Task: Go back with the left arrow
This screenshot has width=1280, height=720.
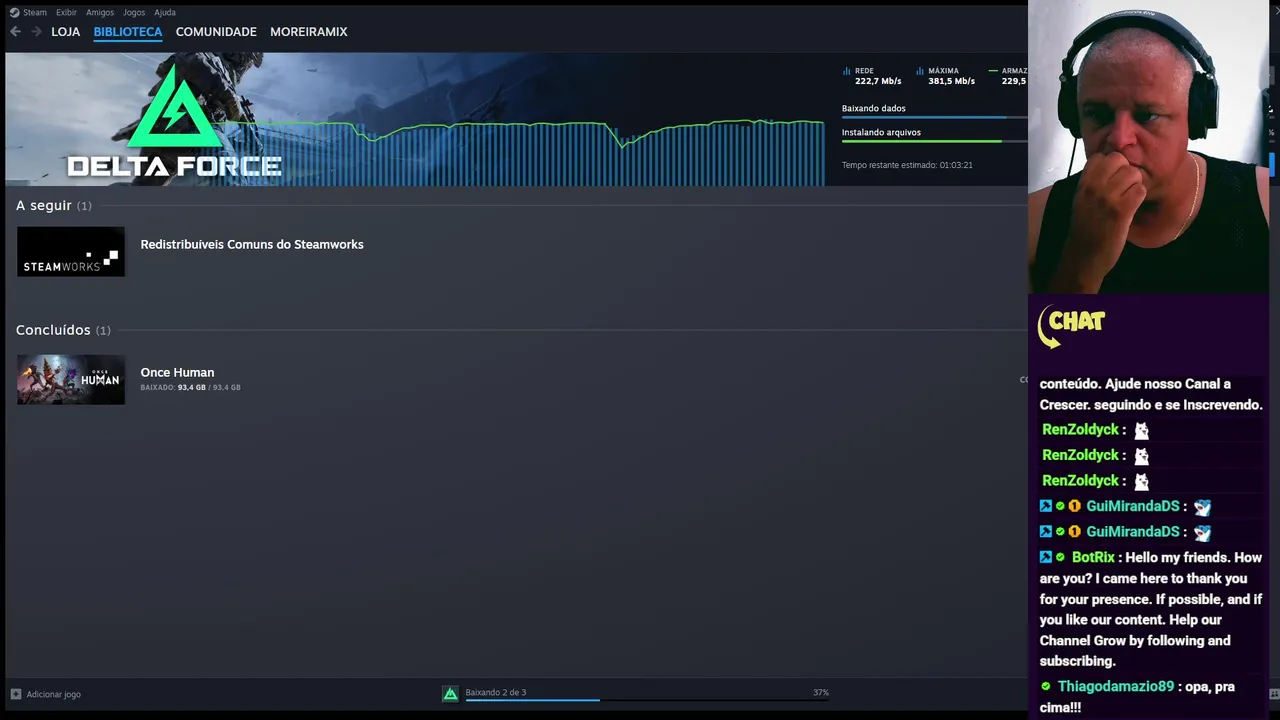Action: [x=15, y=32]
